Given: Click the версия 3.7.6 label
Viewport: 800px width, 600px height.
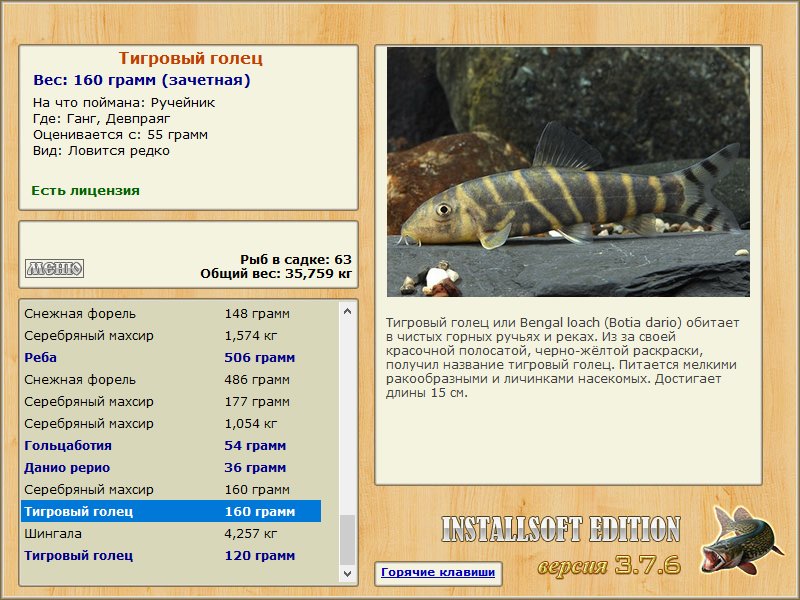Looking at the screenshot, I should coord(609,565).
